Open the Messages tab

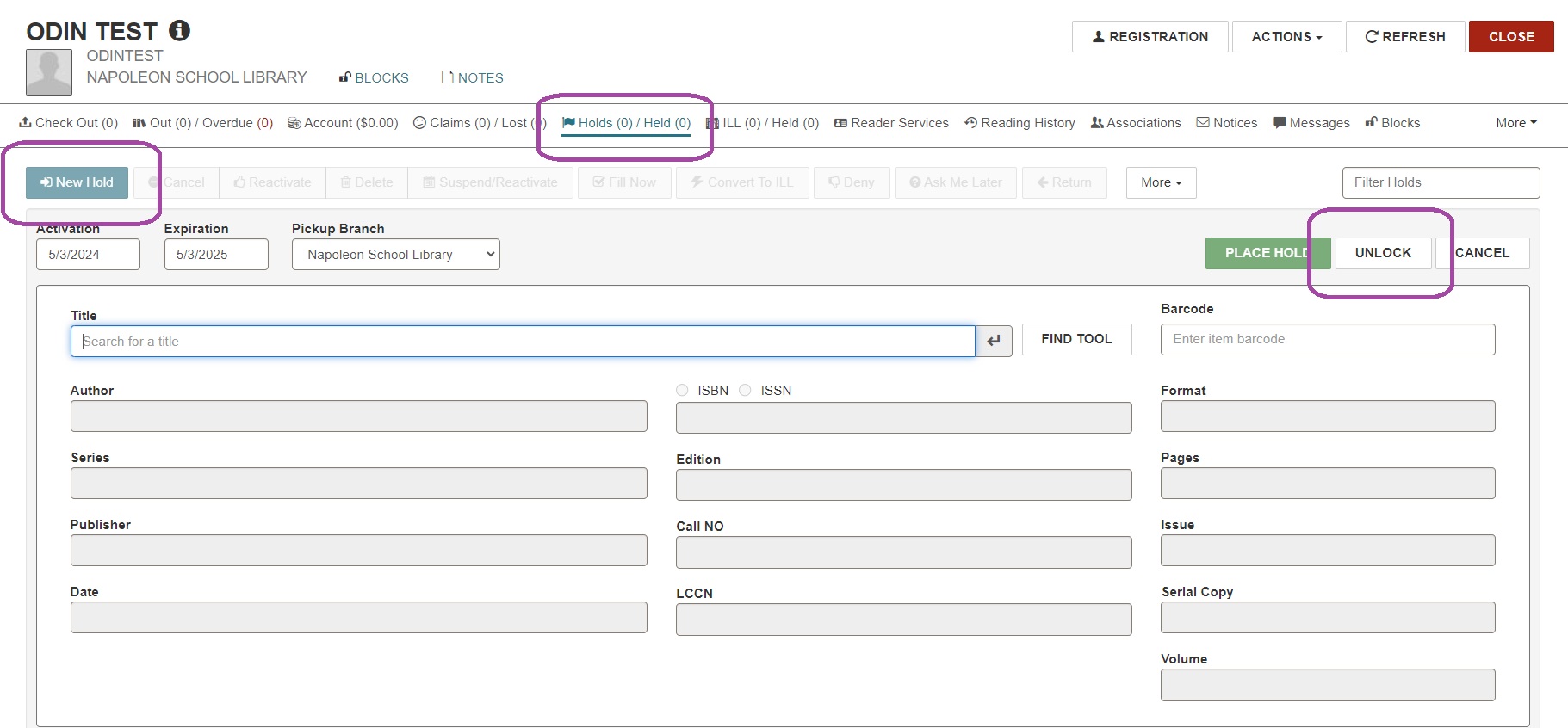click(1311, 123)
